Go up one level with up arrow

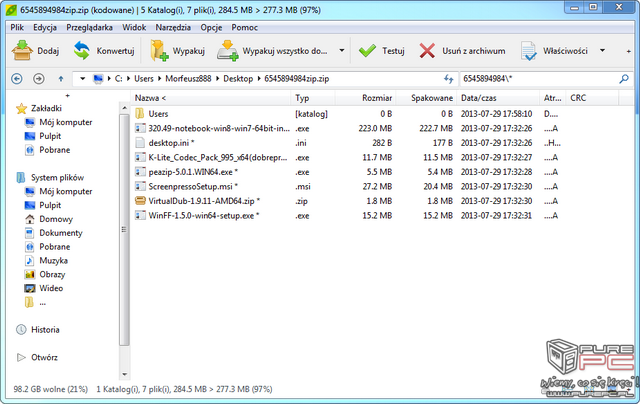click(61, 79)
